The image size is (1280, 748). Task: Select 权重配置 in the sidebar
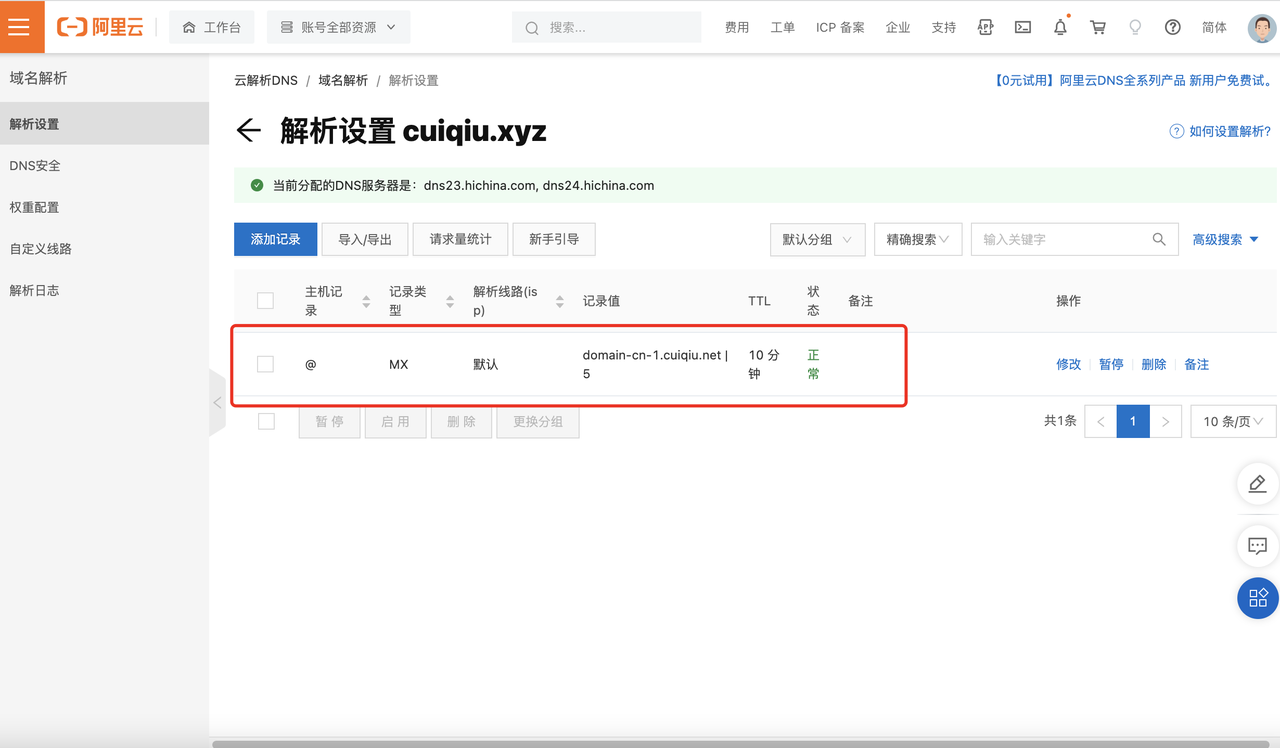click(x=104, y=207)
